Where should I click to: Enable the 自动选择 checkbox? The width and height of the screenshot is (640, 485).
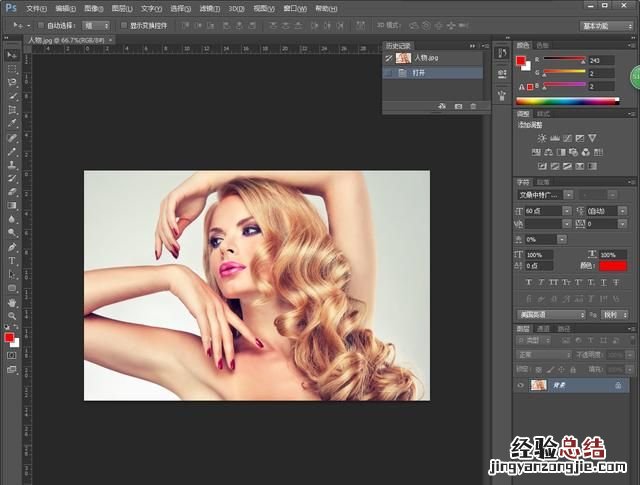pos(42,24)
